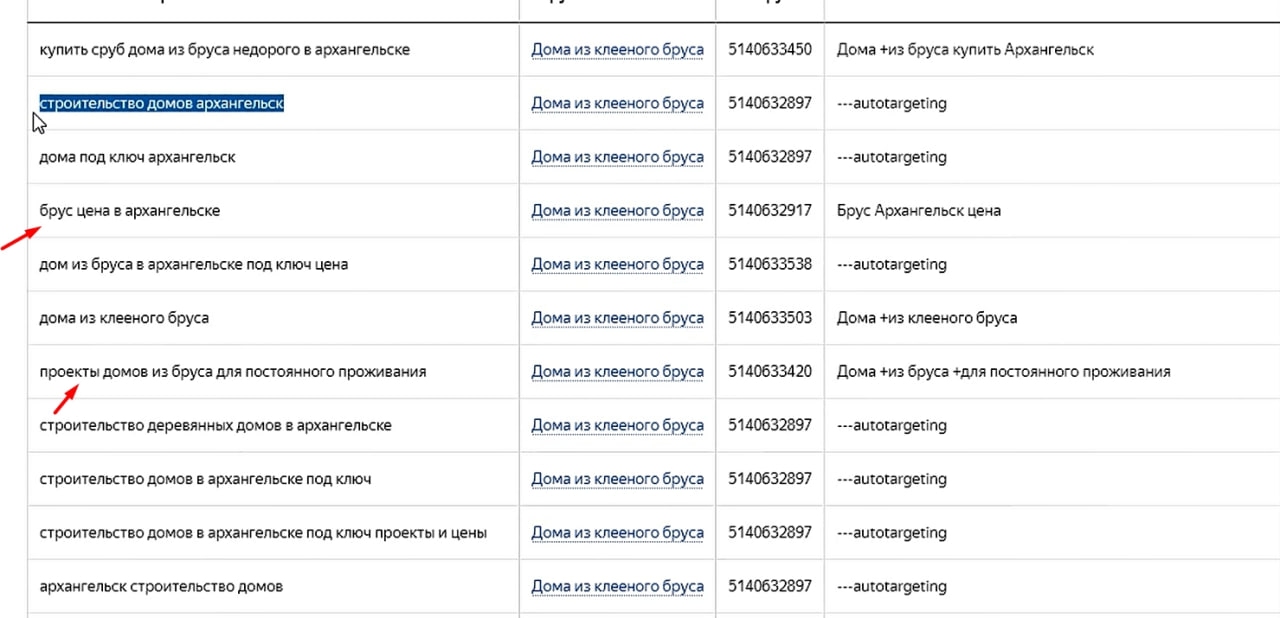Open ad group link beside query 'дома из клееного бруса'
1280x618 pixels.
617,318
